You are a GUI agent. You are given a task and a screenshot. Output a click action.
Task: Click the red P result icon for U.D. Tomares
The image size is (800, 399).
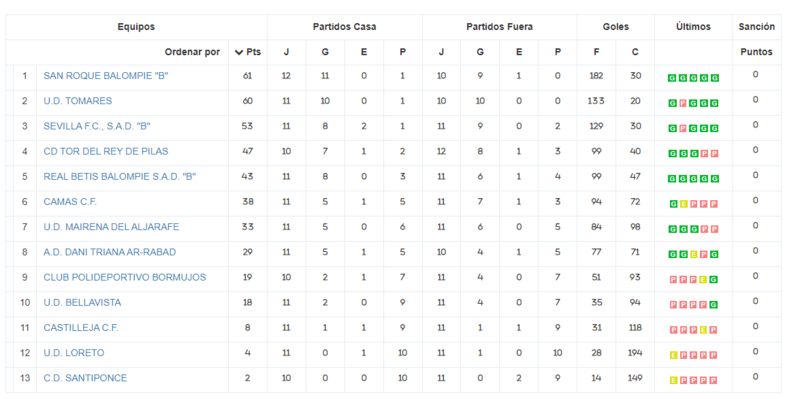point(683,103)
